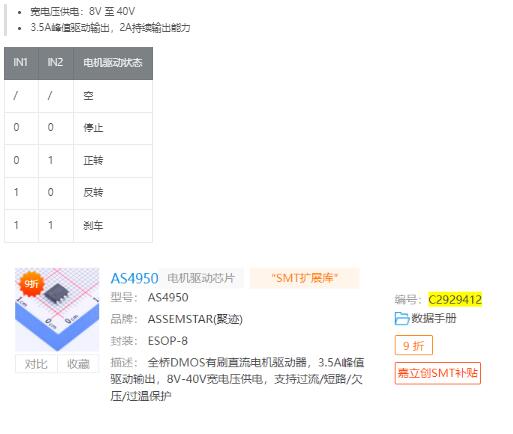The image size is (513, 434).
Task: Click the ASSEMSTAR(聚洵) brand name
Action: point(195,319)
